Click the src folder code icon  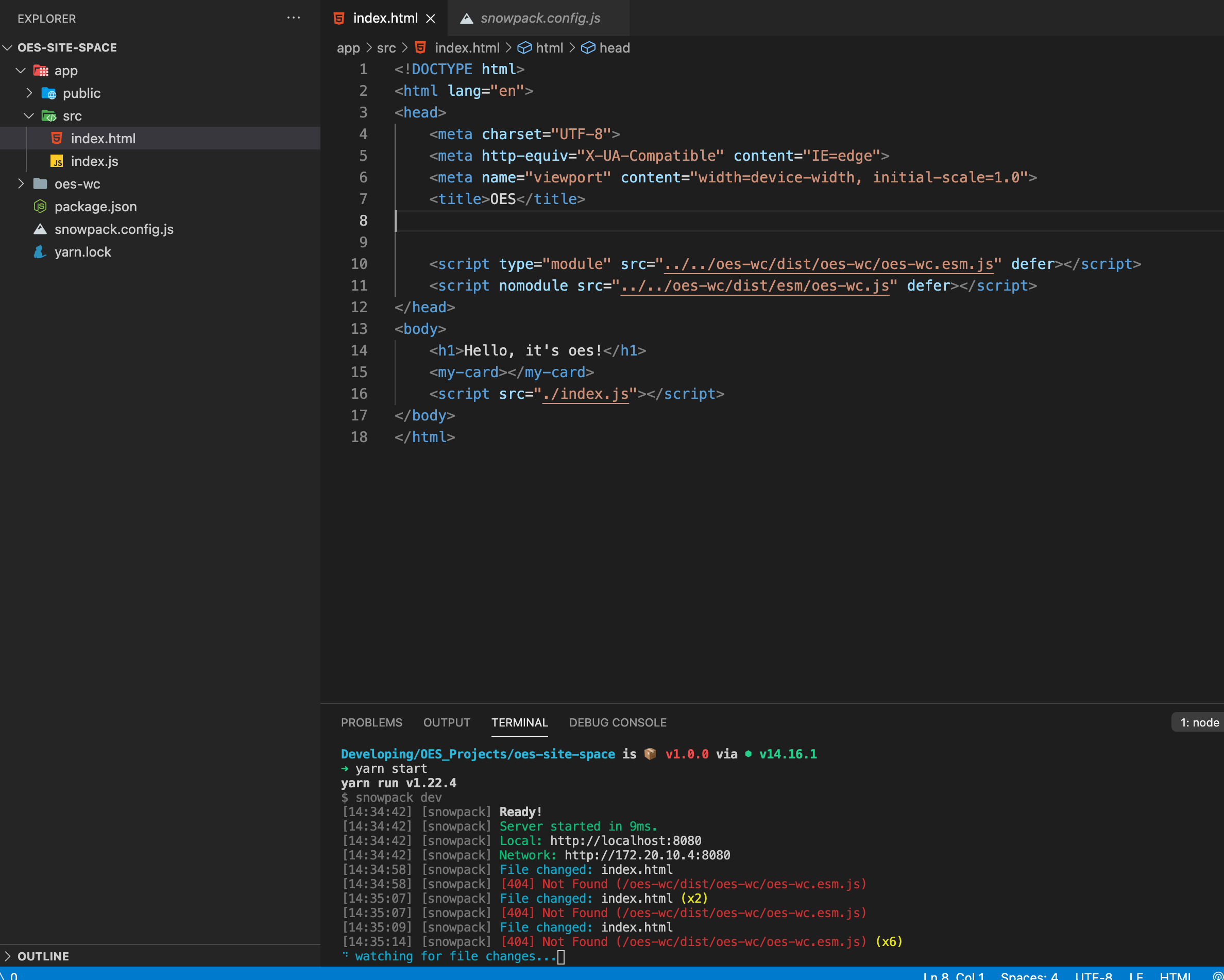coord(49,116)
